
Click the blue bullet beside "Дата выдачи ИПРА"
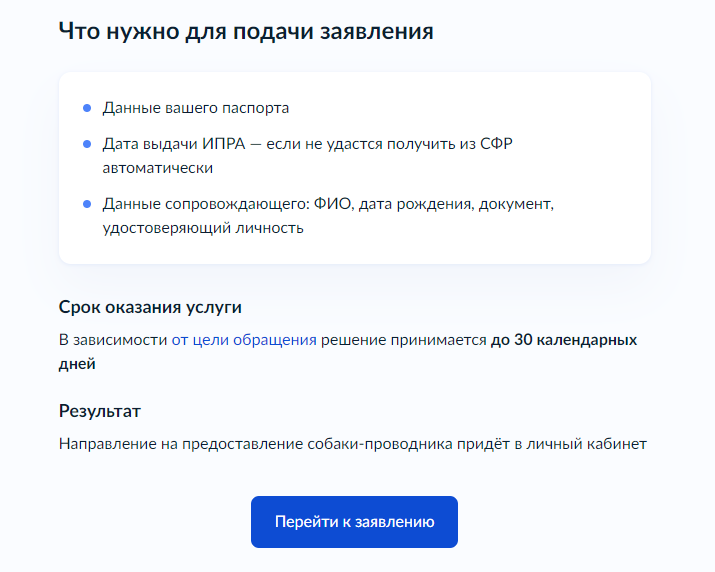point(87,144)
